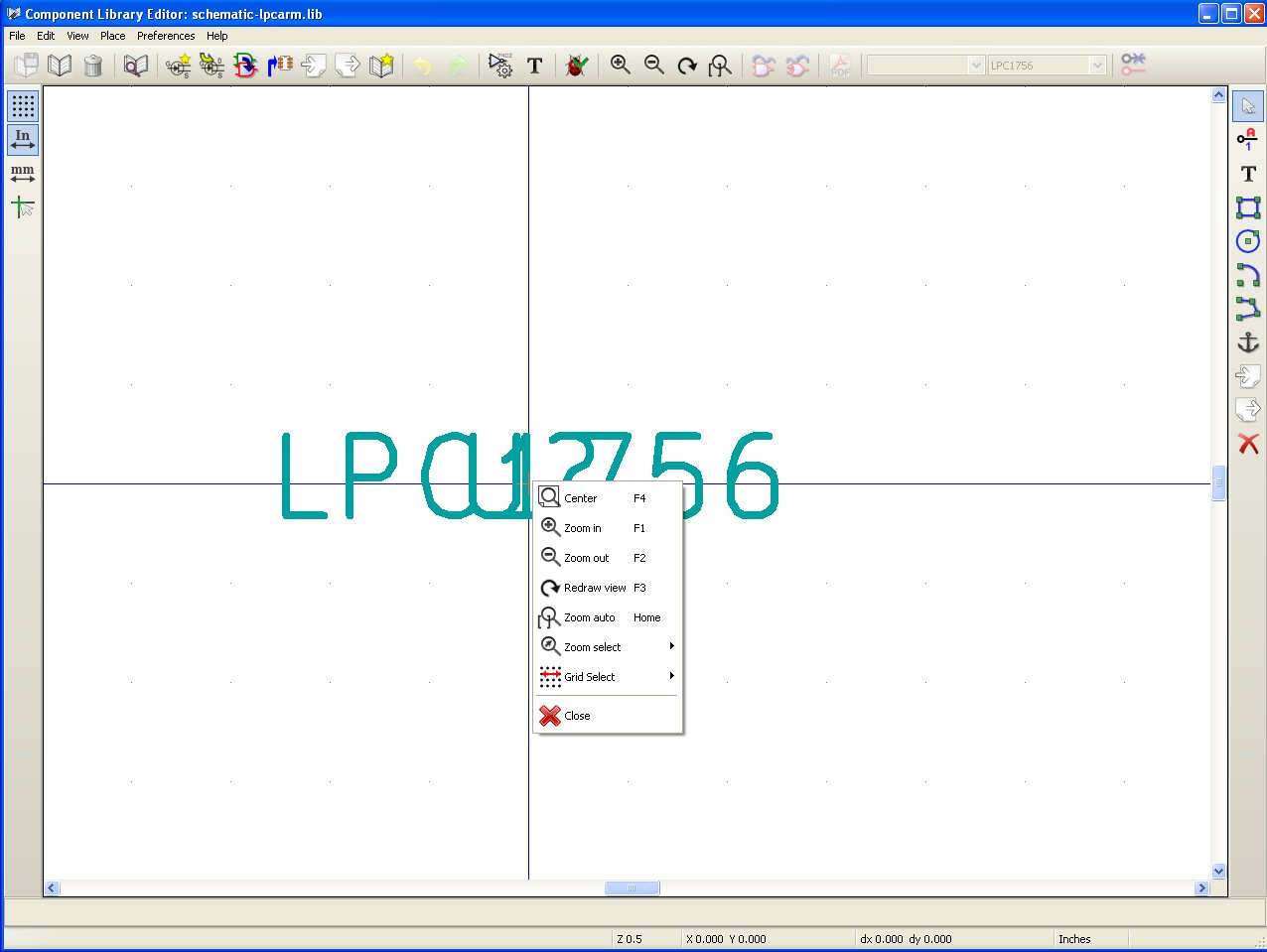The image size is (1267, 952).
Task: Click Close in the context menu
Action: click(x=577, y=716)
